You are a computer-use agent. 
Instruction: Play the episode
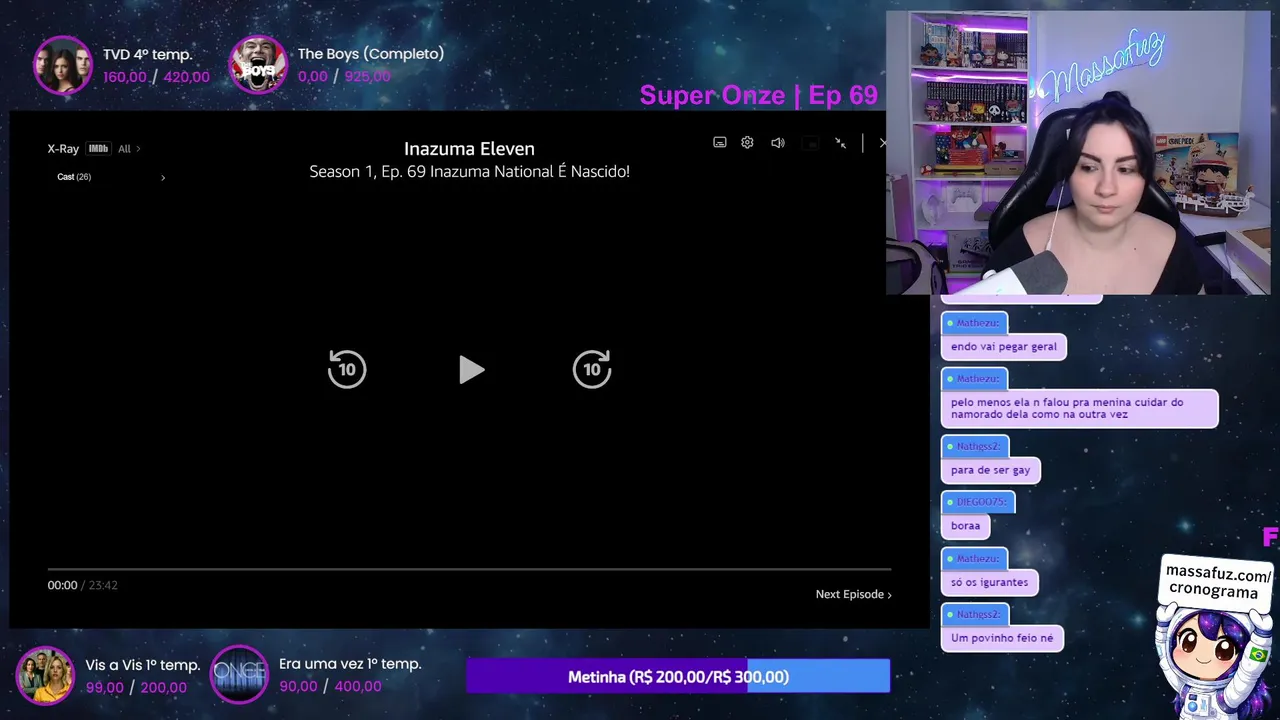[x=471, y=370]
